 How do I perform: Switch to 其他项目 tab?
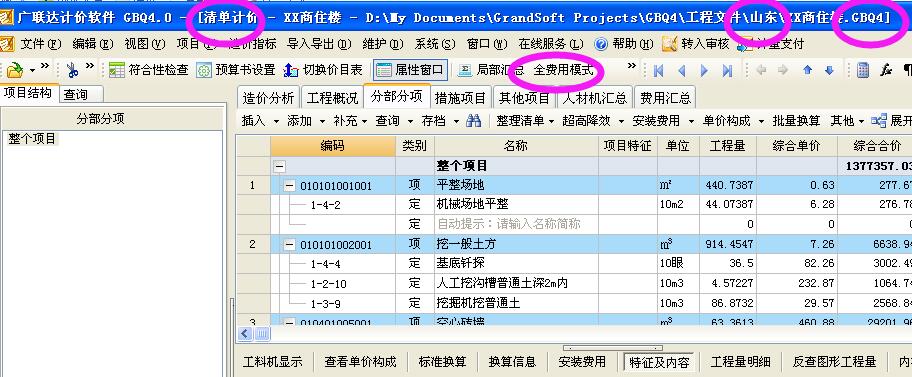tap(525, 98)
